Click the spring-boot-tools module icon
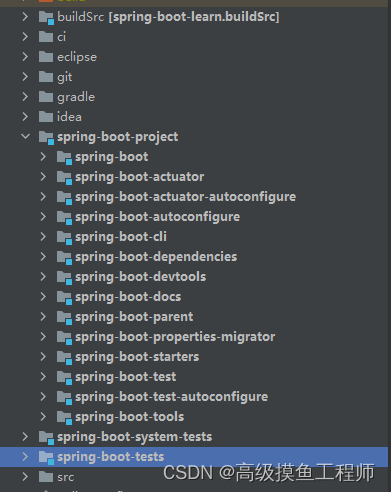The height and width of the screenshot is (492, 391). tap(64, 418)
